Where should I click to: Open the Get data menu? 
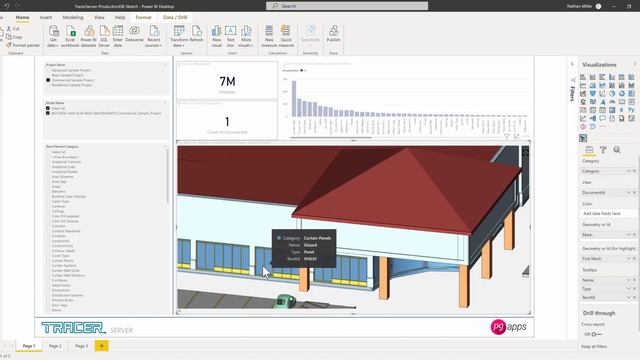click(x=53, y=36)
